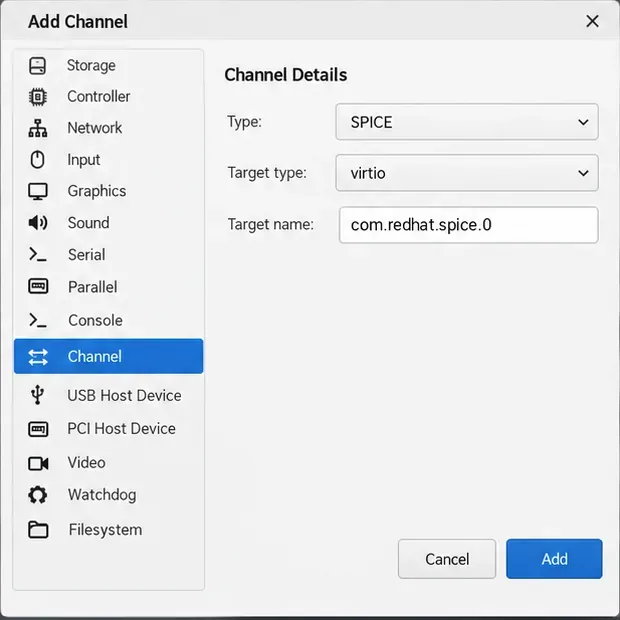This screenshot has height=620, width=620.
Task: Click the Cancel button
Action: (x=447, y=559)
